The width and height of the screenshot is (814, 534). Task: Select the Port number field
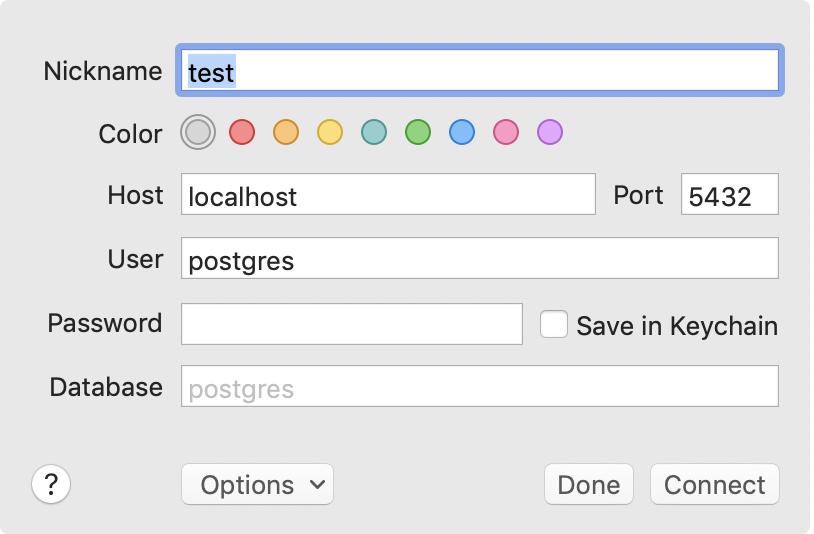click(x=729, y=194)
